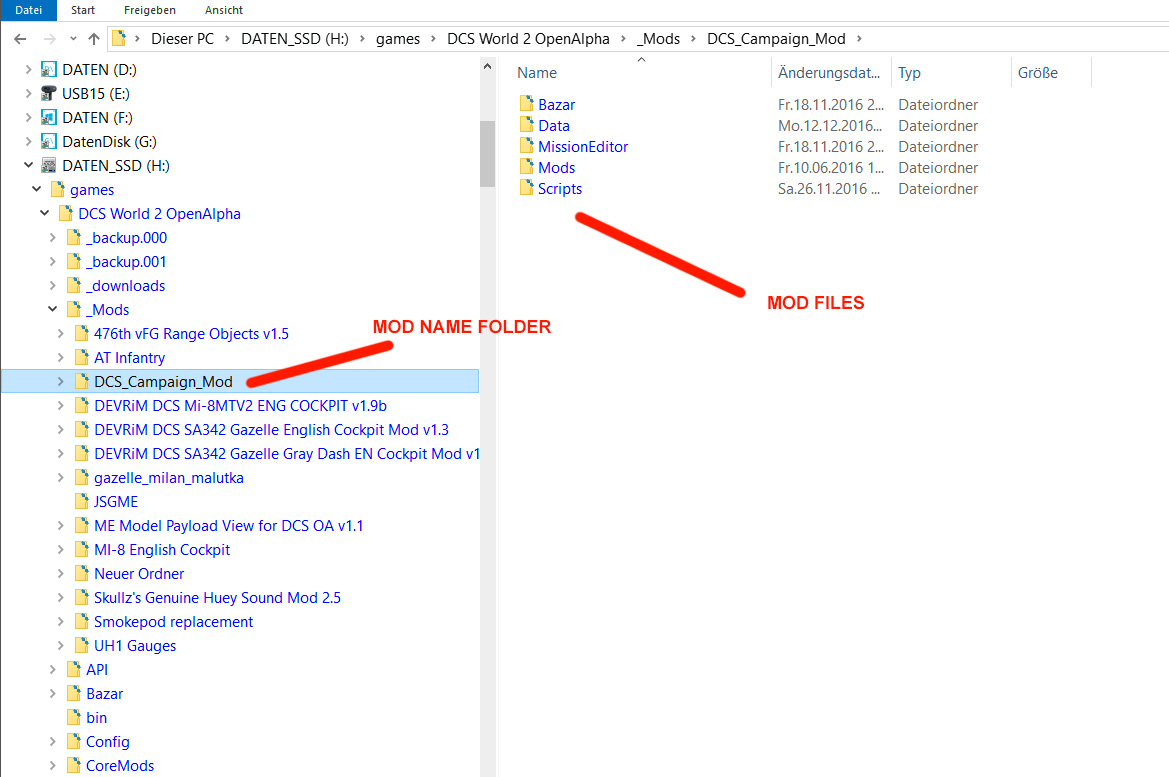Click 'games' in the address breadcrumb

[x=397, y=39]
